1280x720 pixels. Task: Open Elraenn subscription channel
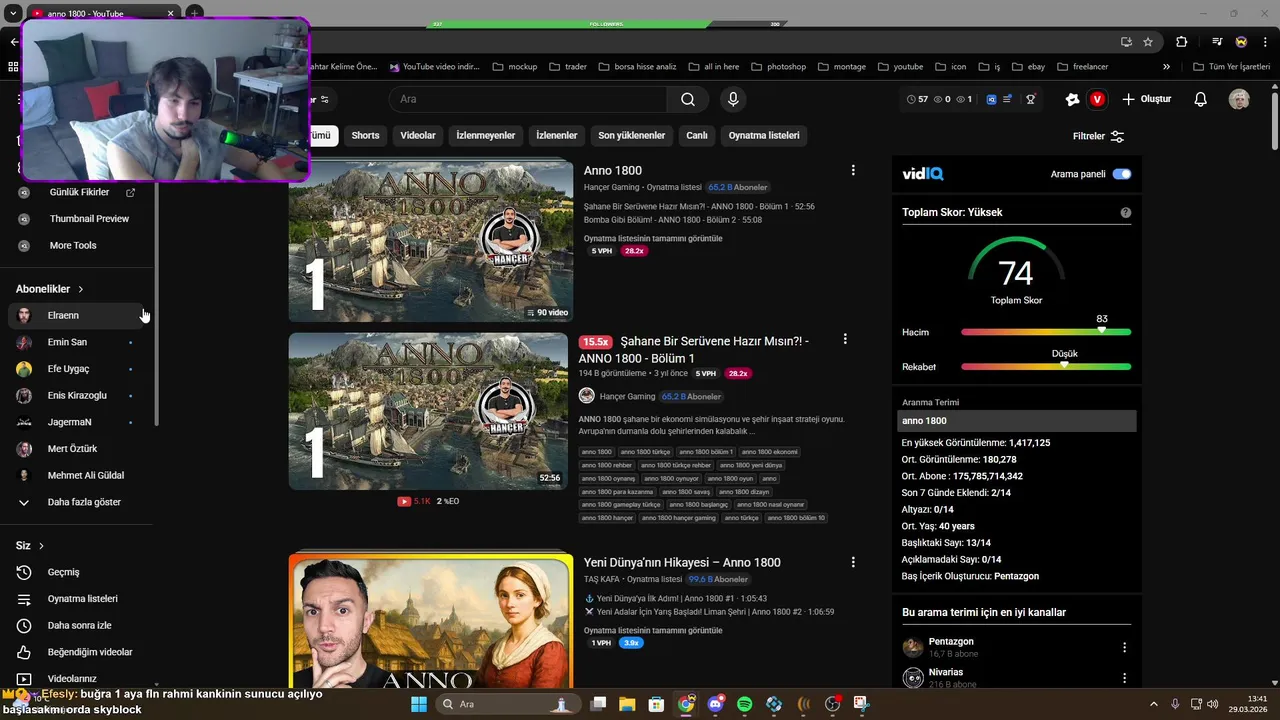[78, 315]
